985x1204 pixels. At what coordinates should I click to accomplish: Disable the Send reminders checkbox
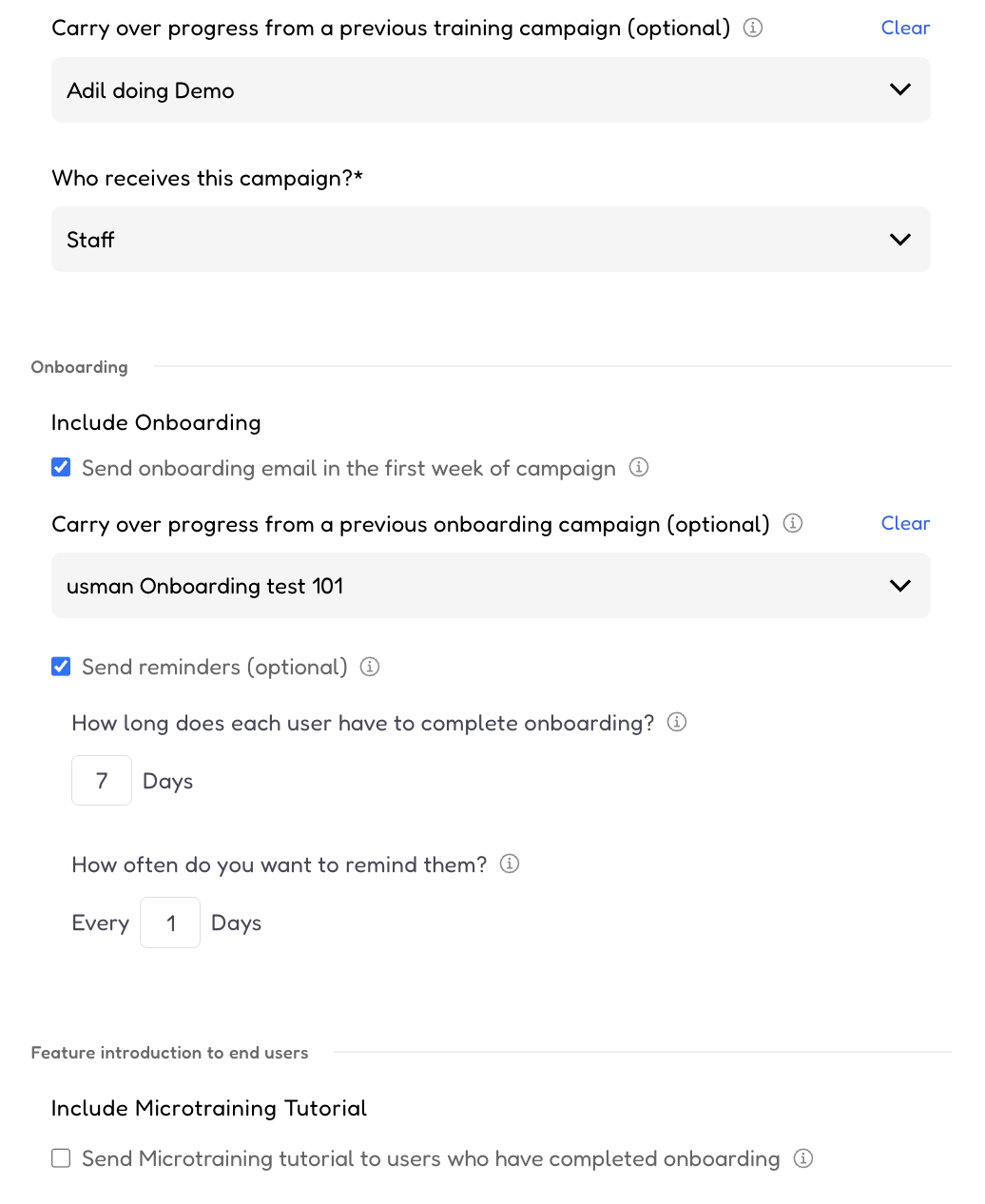coord(61,666)
